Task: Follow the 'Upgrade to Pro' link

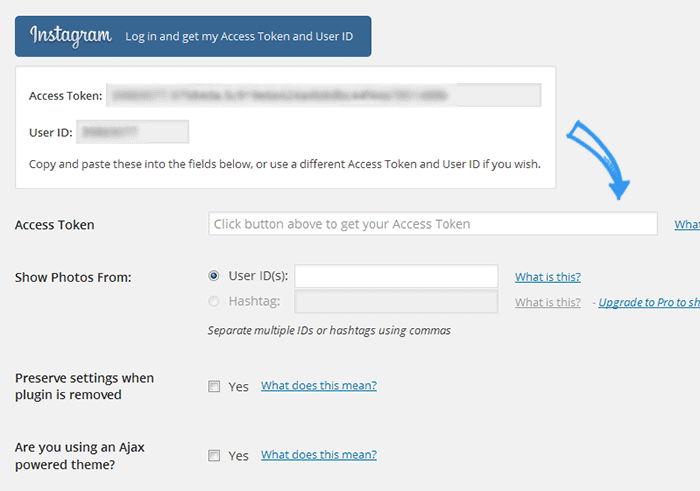Action: (x=649, y=302)
